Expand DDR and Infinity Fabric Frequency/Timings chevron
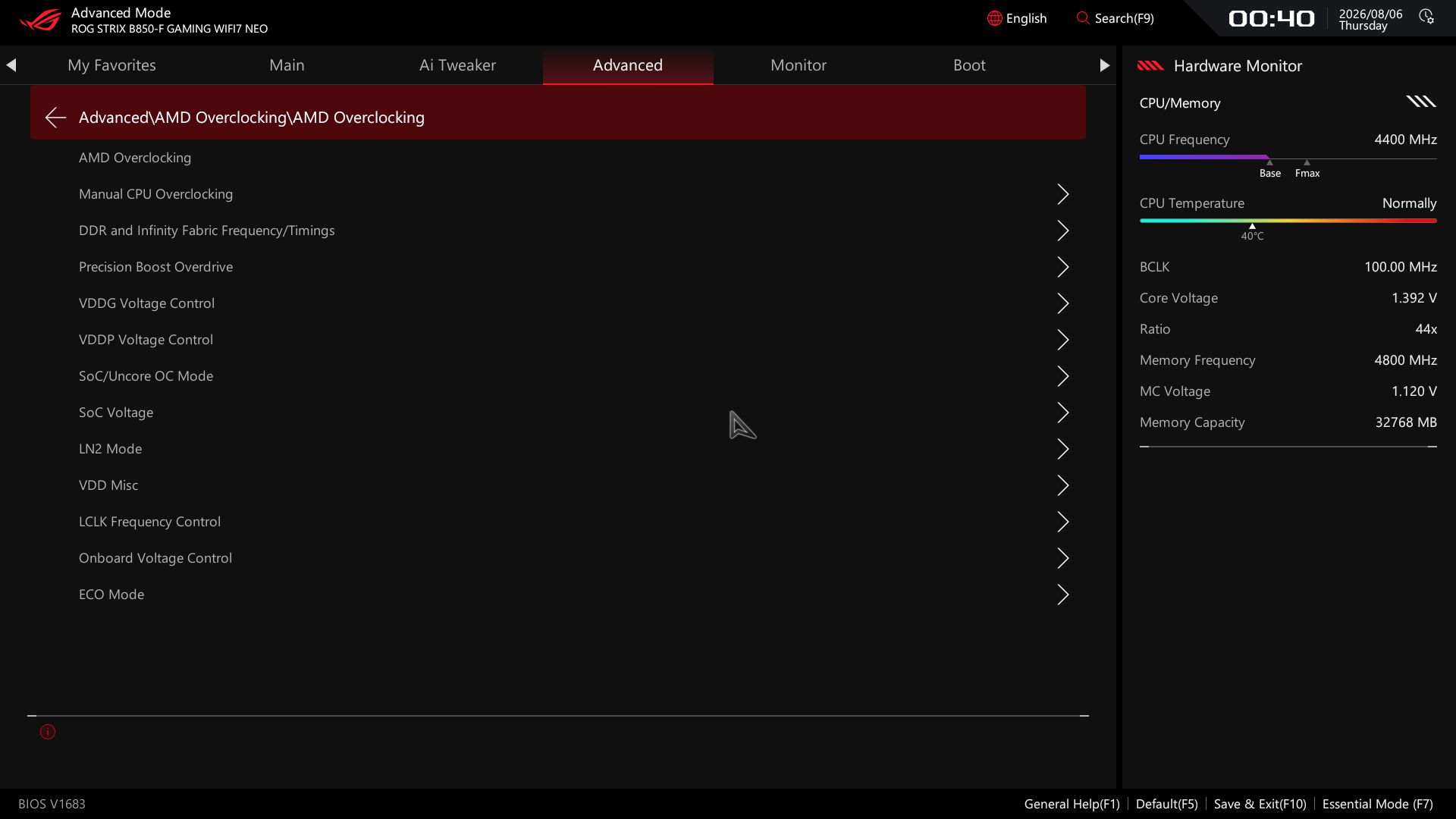The image size is (1456, 819). click(x=1063, y=231)
